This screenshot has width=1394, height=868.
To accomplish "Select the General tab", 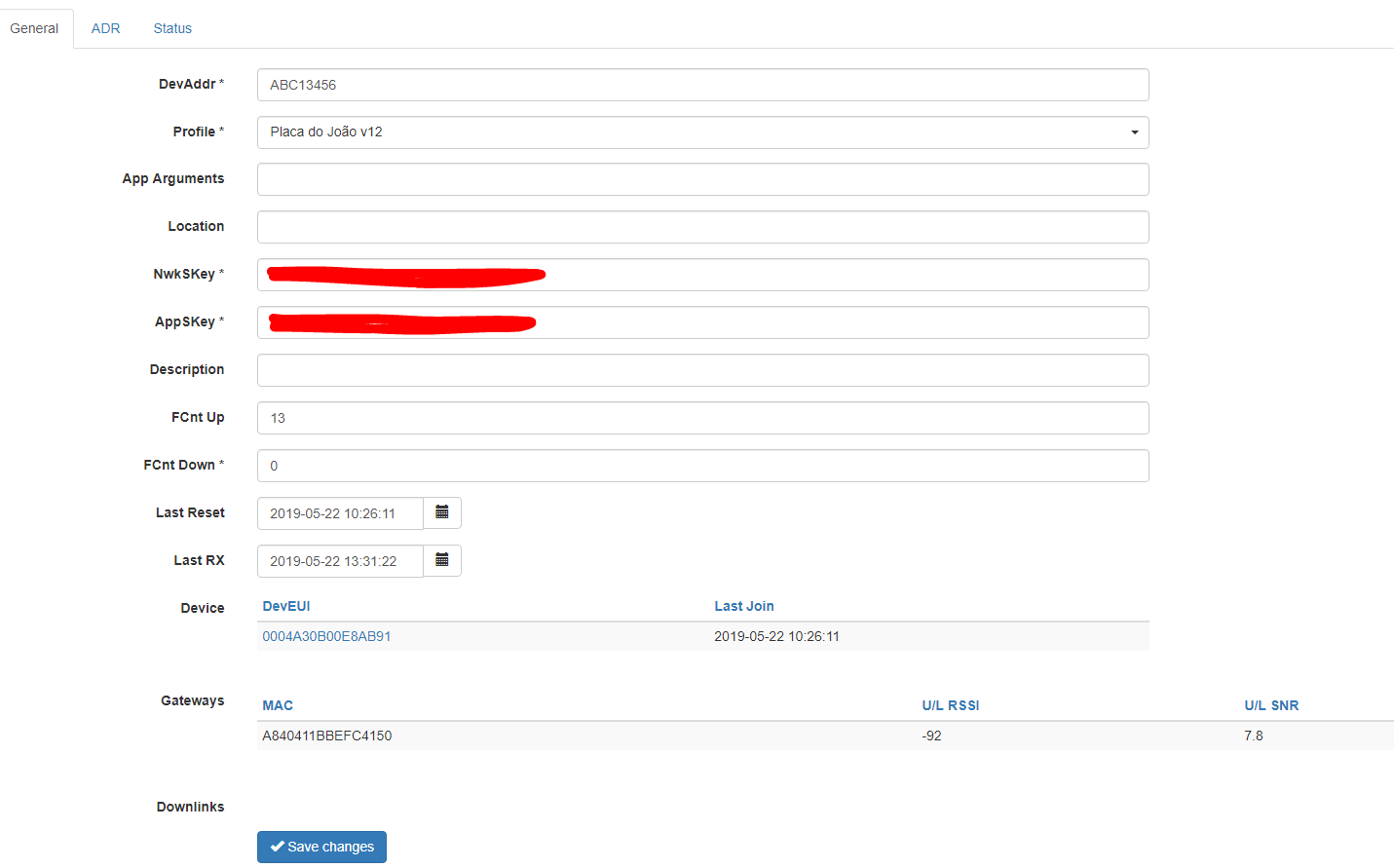I will [35, 28].
